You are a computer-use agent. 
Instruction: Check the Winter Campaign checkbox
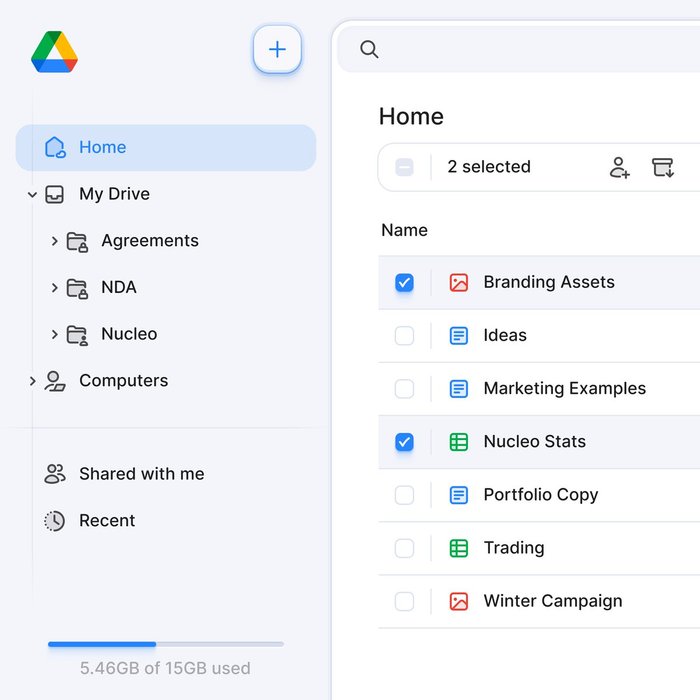click(404, 601)
